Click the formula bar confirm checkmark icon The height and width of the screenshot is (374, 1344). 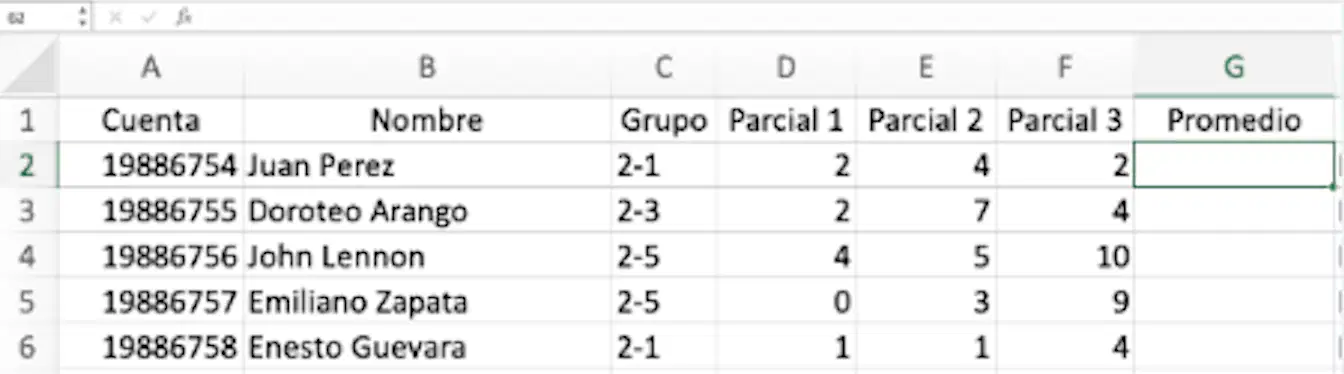click(x=148, y=17)
